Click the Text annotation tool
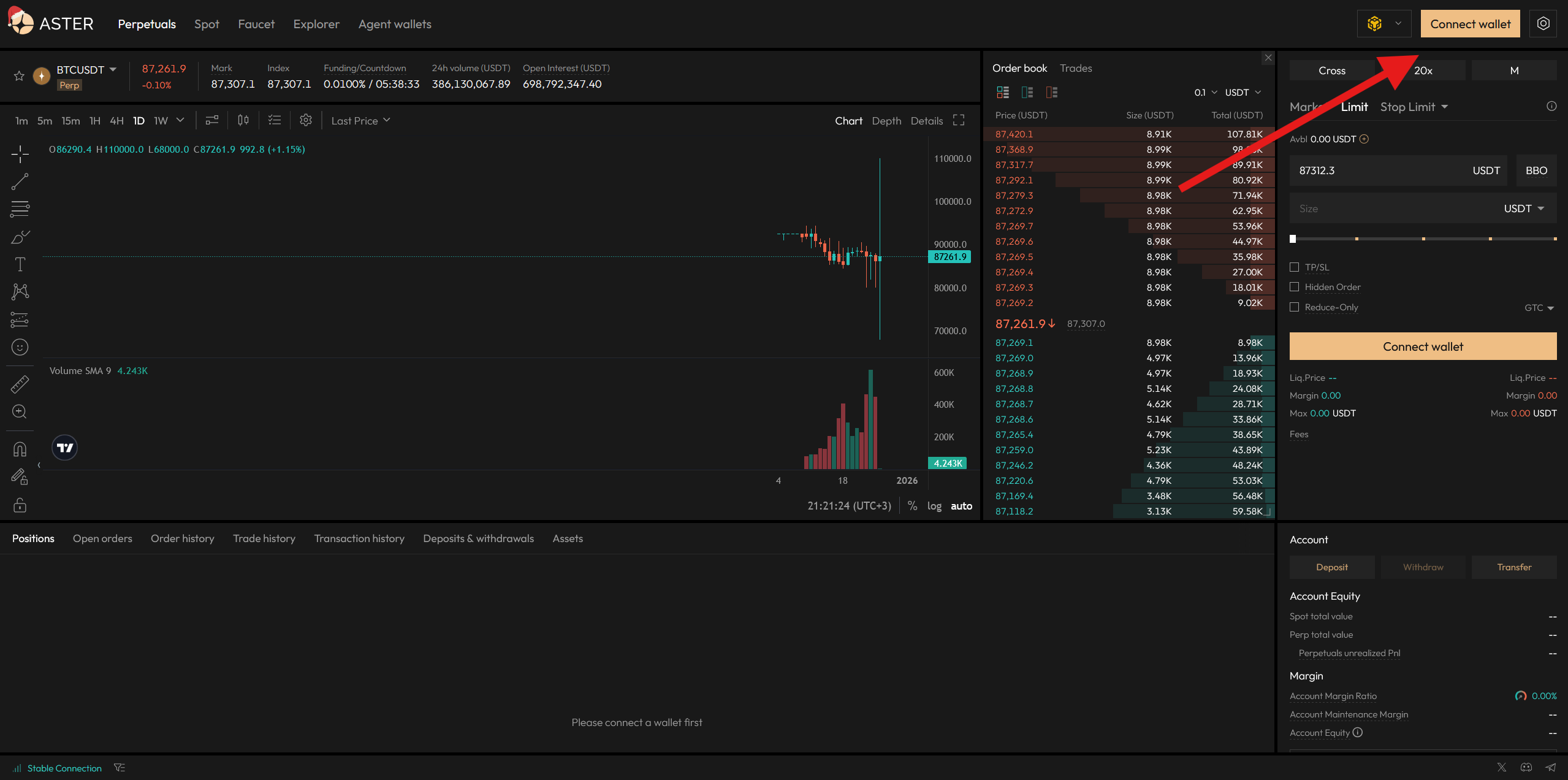This screenshot has height=780, width=1568. (x=20, y=264)
